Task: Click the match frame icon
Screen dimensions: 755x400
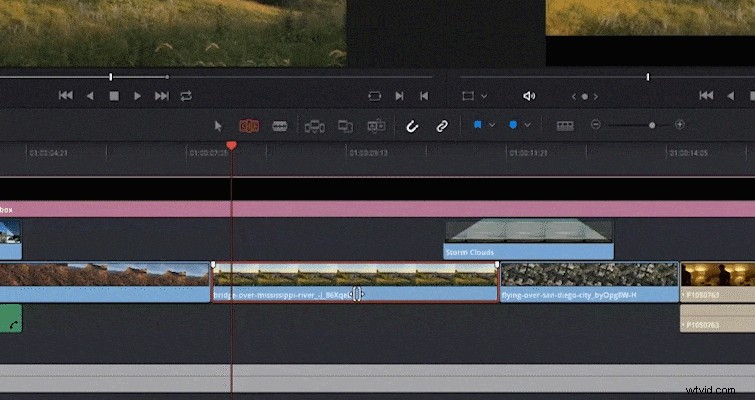Action: (x=375, y=96)
